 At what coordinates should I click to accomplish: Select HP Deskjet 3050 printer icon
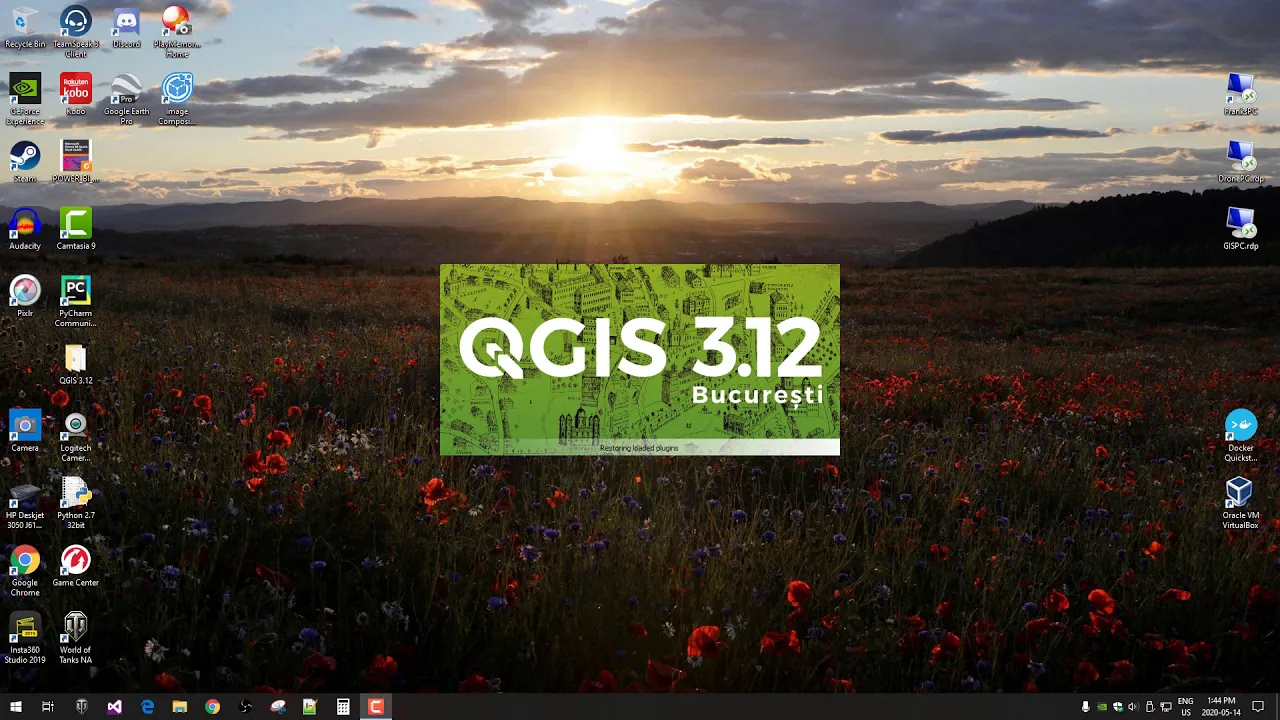25,503
